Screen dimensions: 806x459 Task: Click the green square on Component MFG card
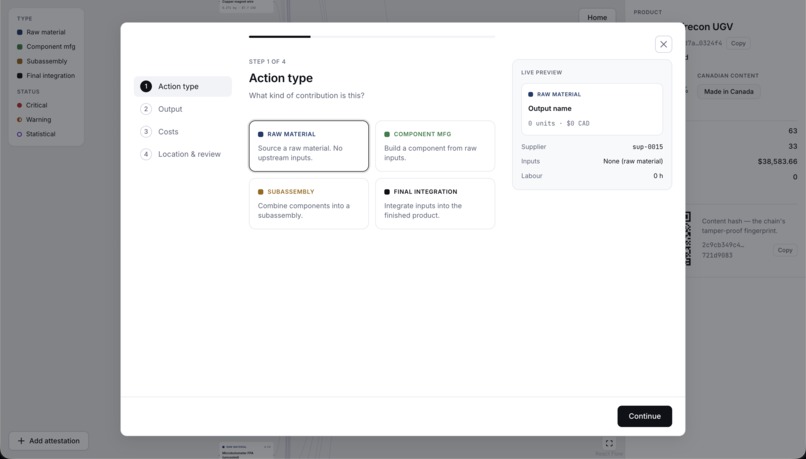click(x=387, y=134)
